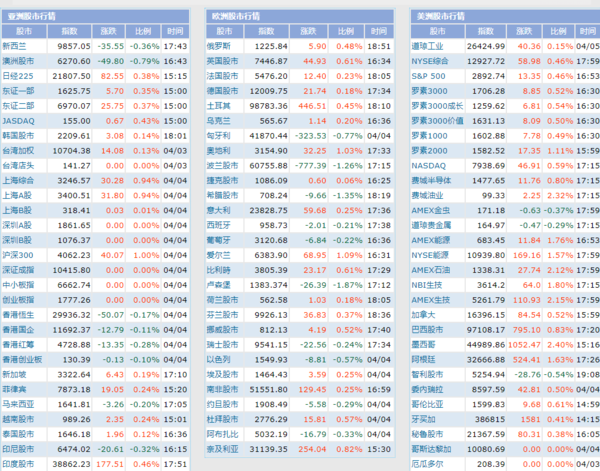
Task: Select the 希腊股市 link
Action: (223, 196)
